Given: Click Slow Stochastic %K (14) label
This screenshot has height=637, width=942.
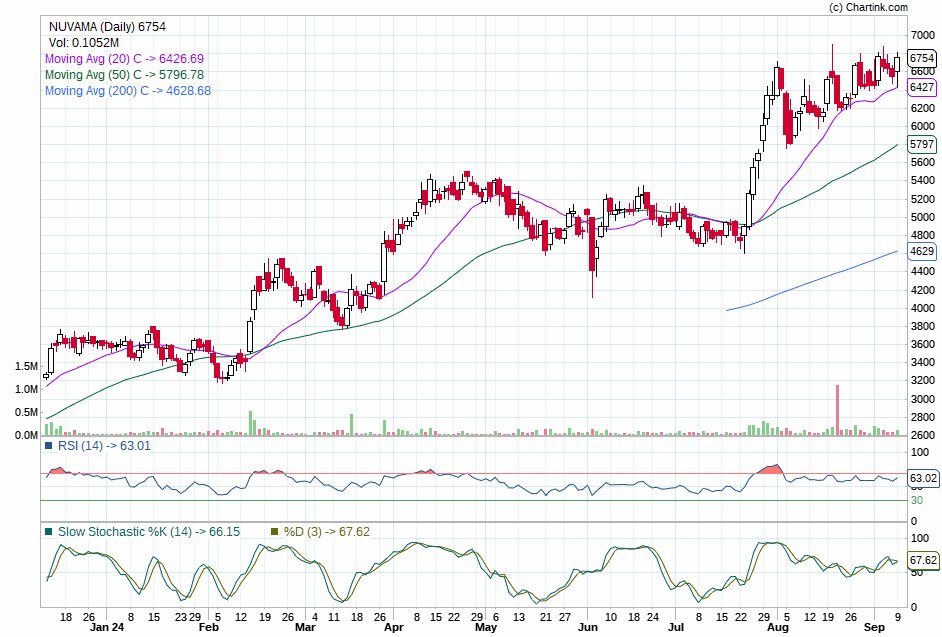Looking at the screenshot, I should coord(149,532).
